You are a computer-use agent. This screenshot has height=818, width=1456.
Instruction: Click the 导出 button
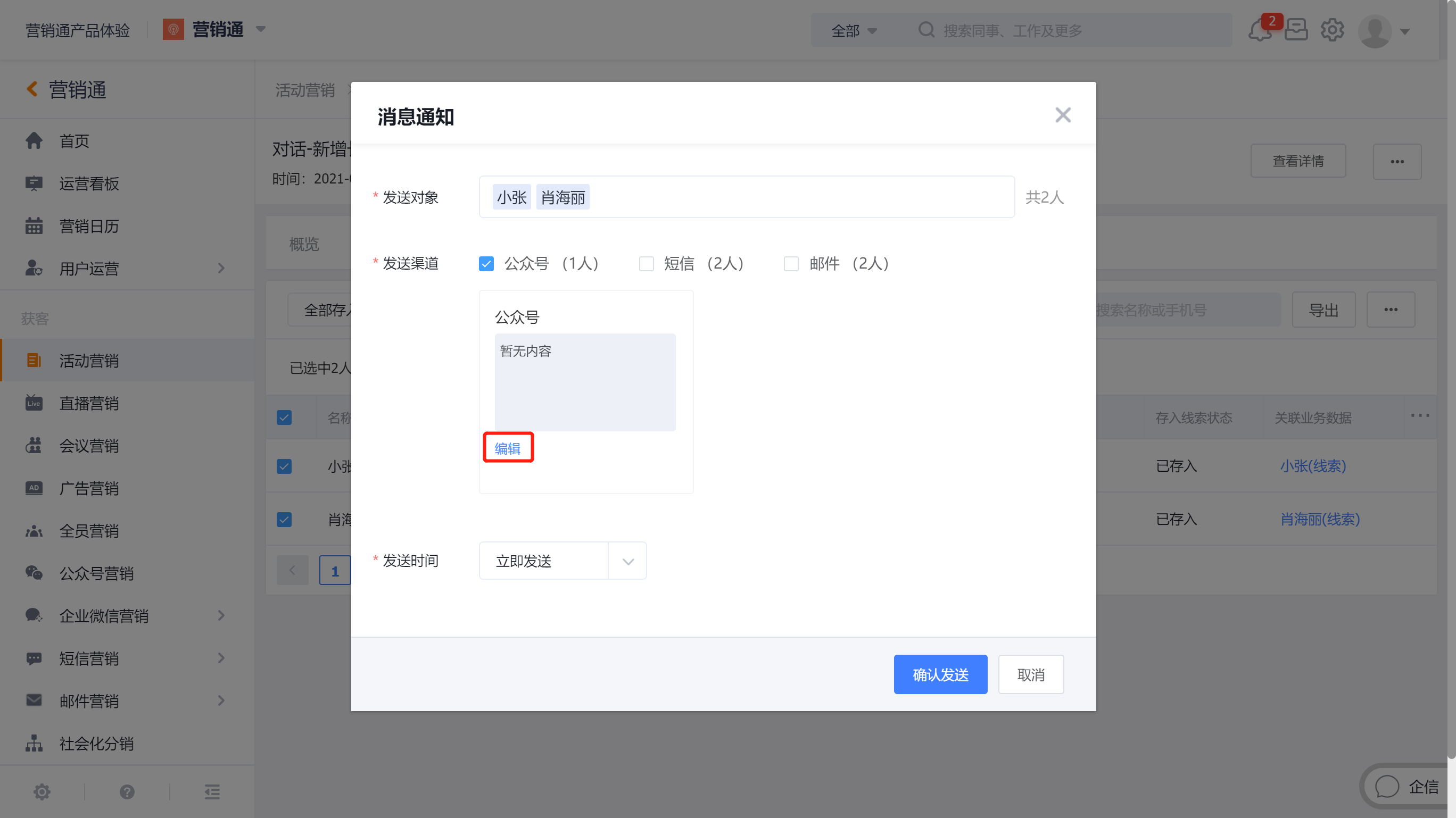tap(1323, 310)
